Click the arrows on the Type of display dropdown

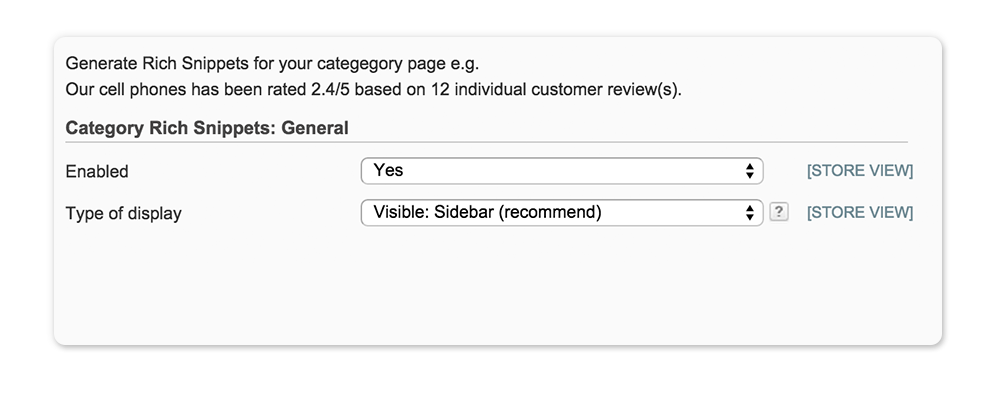point(749,212)
